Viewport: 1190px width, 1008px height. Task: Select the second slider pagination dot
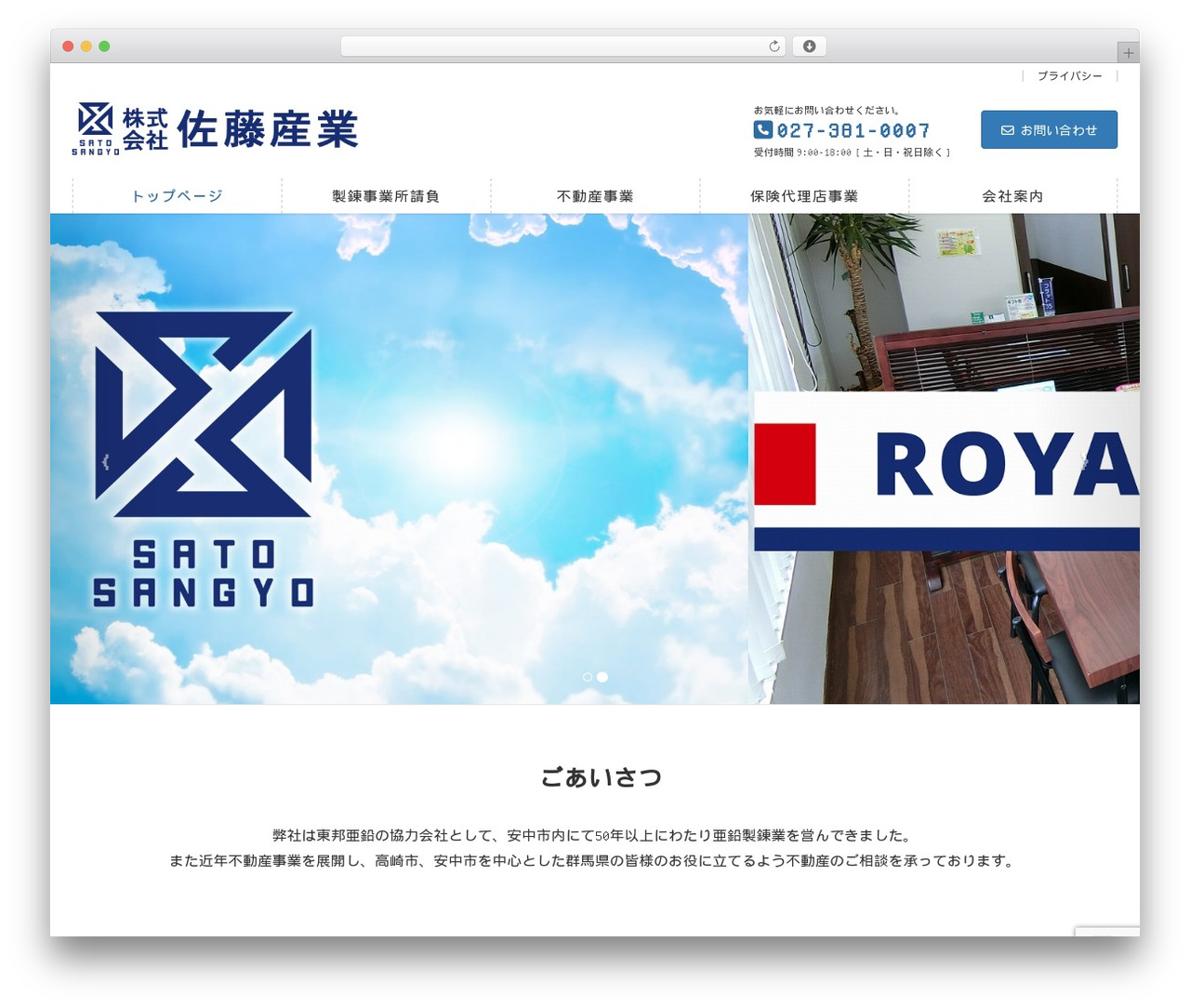tap(602, 677)
